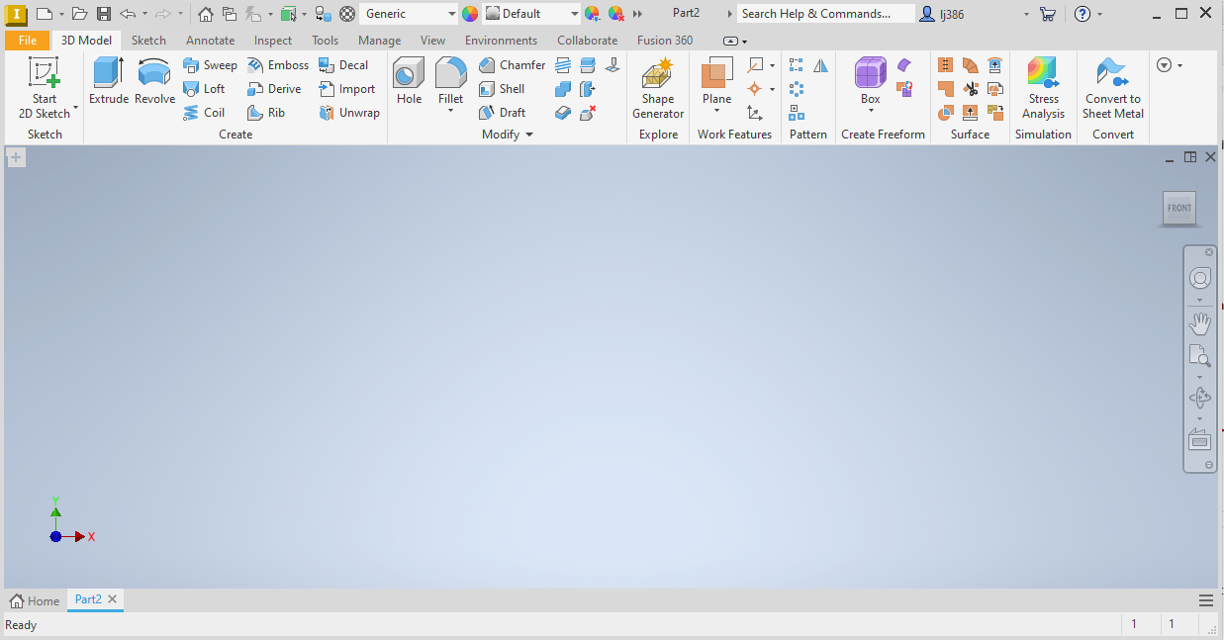Switch to the Sketch ribbon tab
The height and width of the screenshot is (640, 1224).
[x=149, y=40]
